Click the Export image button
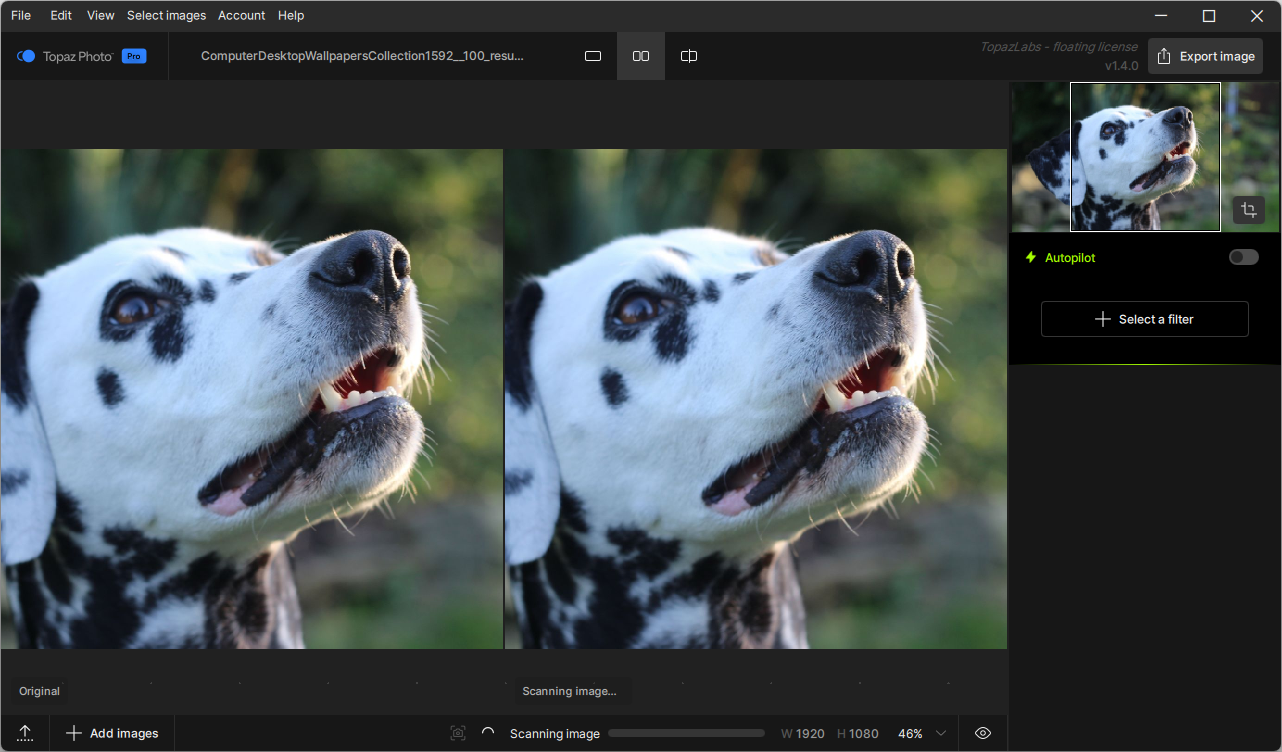 coord(1205,56)
